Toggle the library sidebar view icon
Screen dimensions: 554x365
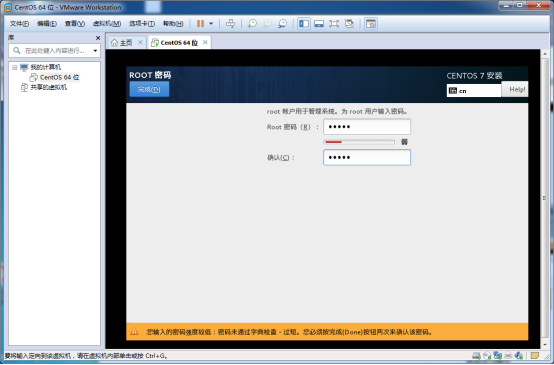point(304,24)
